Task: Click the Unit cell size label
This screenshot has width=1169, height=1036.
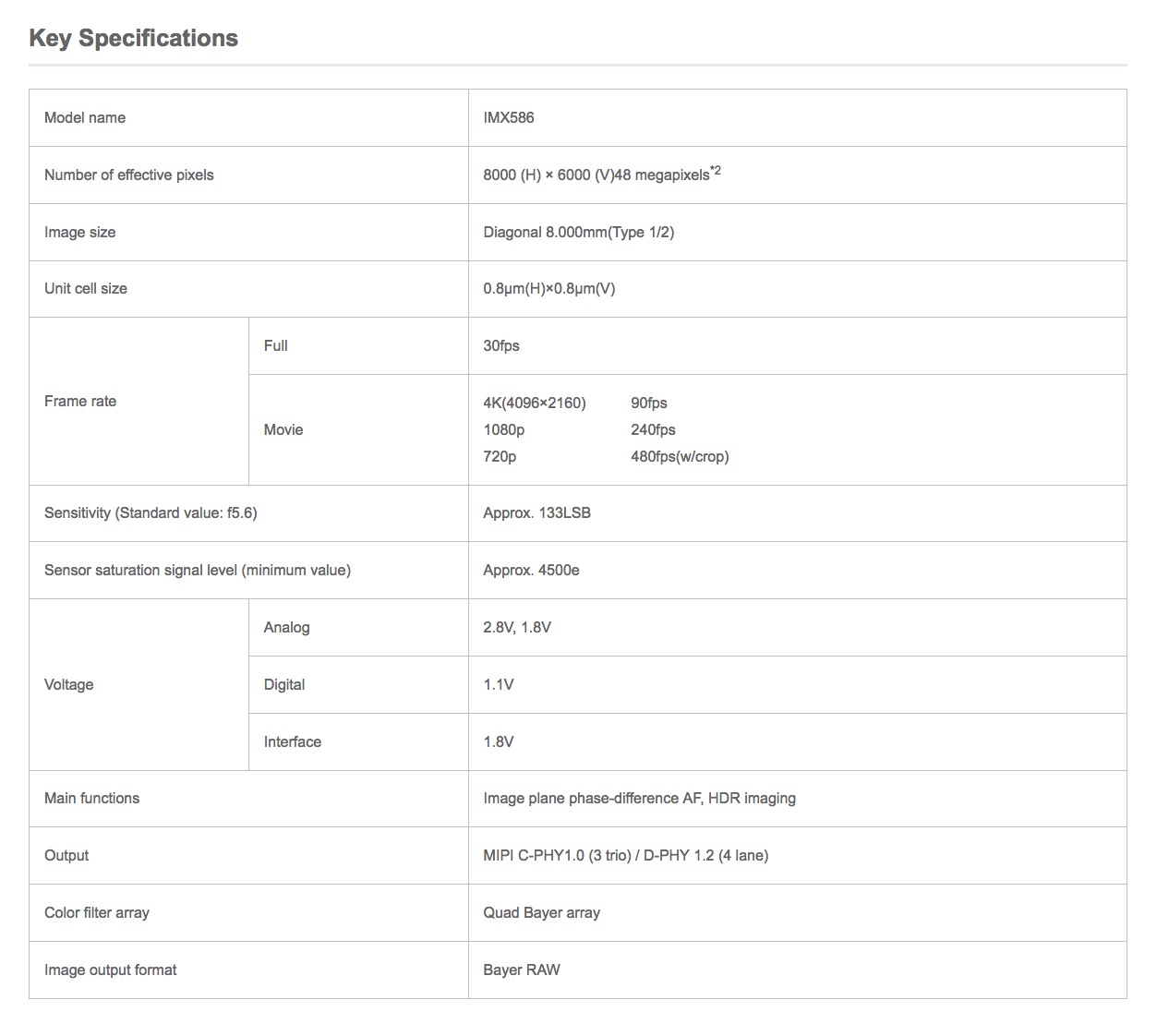Action: pyautogui.click(x=86, y=288)
